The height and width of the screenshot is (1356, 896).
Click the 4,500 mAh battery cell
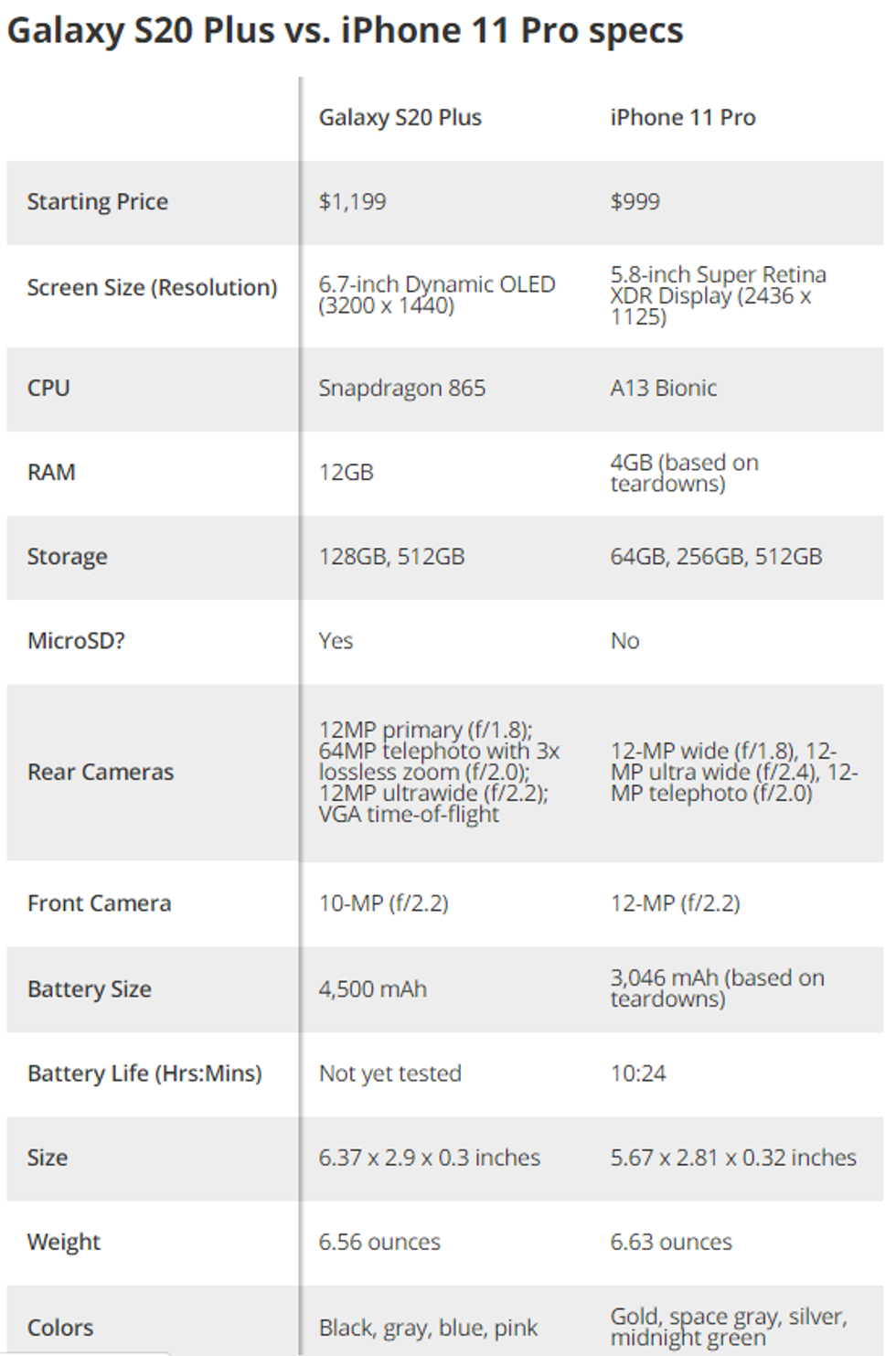coord(372,989)
